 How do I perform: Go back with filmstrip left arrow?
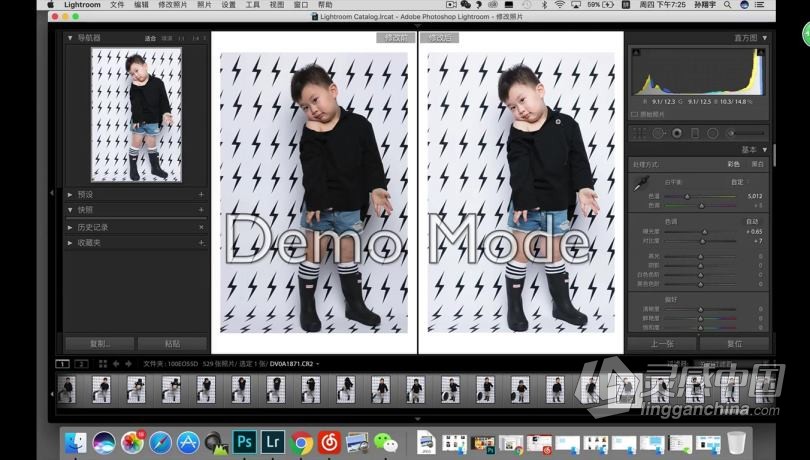[x=116, y=364]
